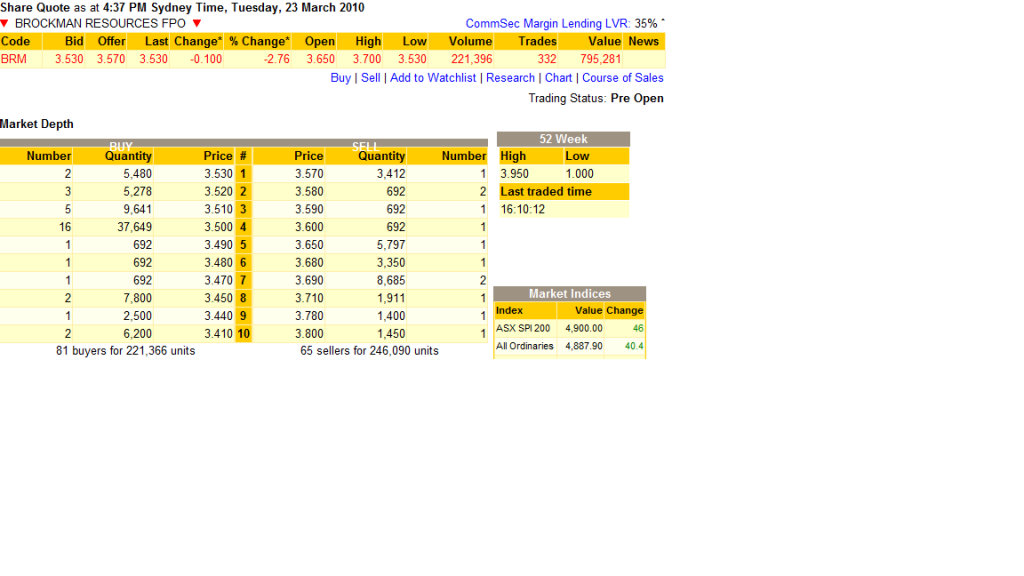Screen dimensions: 1024x576
Task: Click the buy quantity 37,649
Action: [135, 227]
